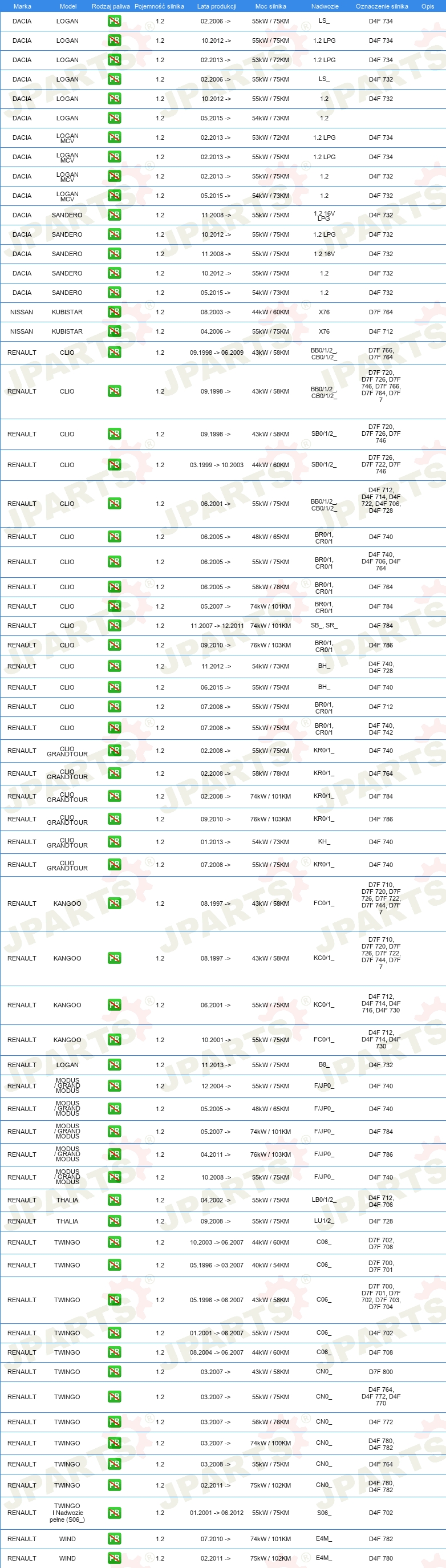Select the '56kW / 76KM' Twingo power cell
This screenshot has height=1568, width=446.
[x=271, y=1423]
